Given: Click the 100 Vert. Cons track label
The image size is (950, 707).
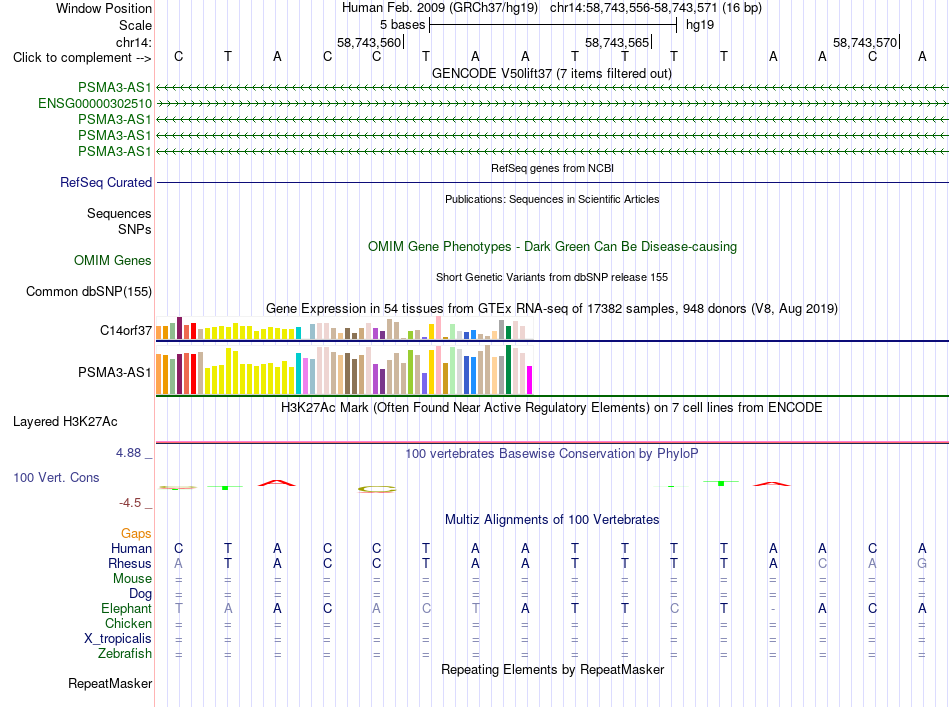Looking at the screenshot, I should [56, 477].
